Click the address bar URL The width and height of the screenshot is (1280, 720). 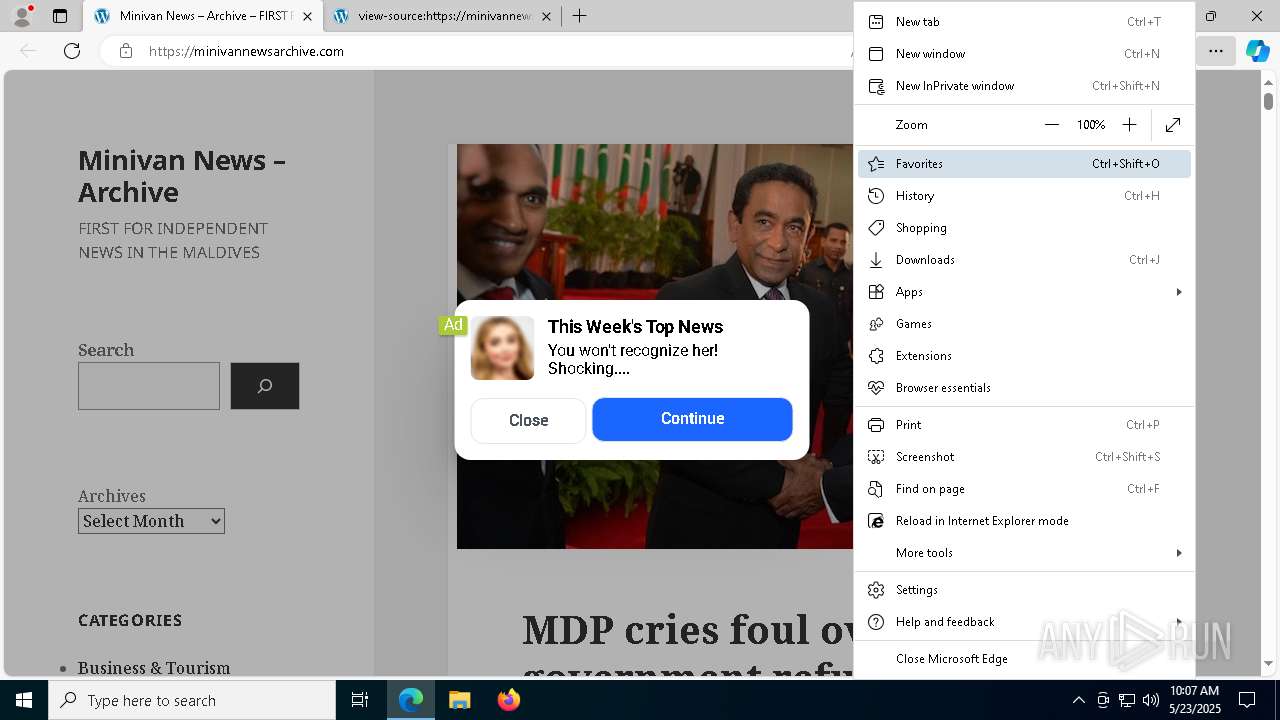pos(246,51)
